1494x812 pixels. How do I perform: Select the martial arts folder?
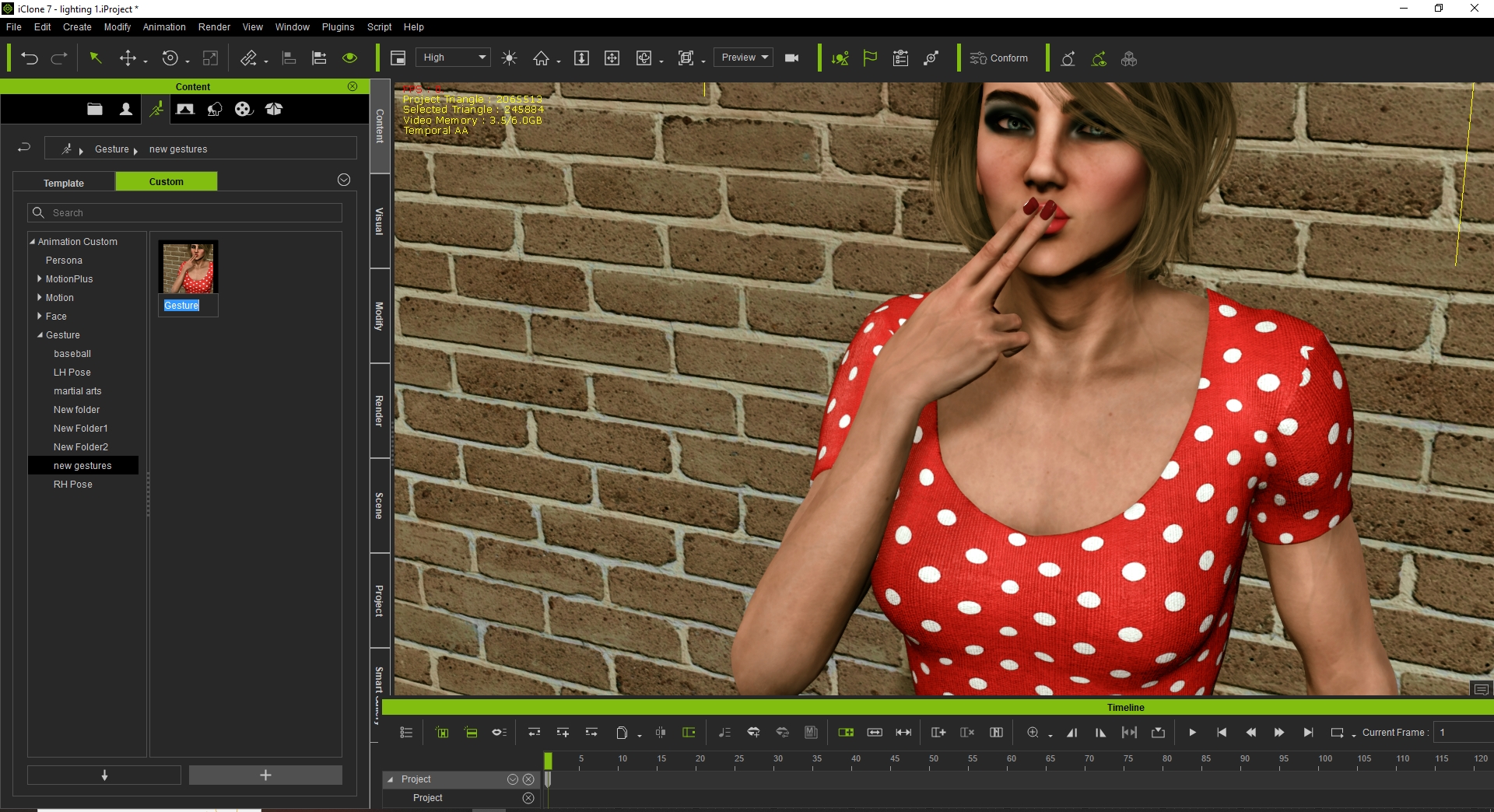click(x=78, y=391)
